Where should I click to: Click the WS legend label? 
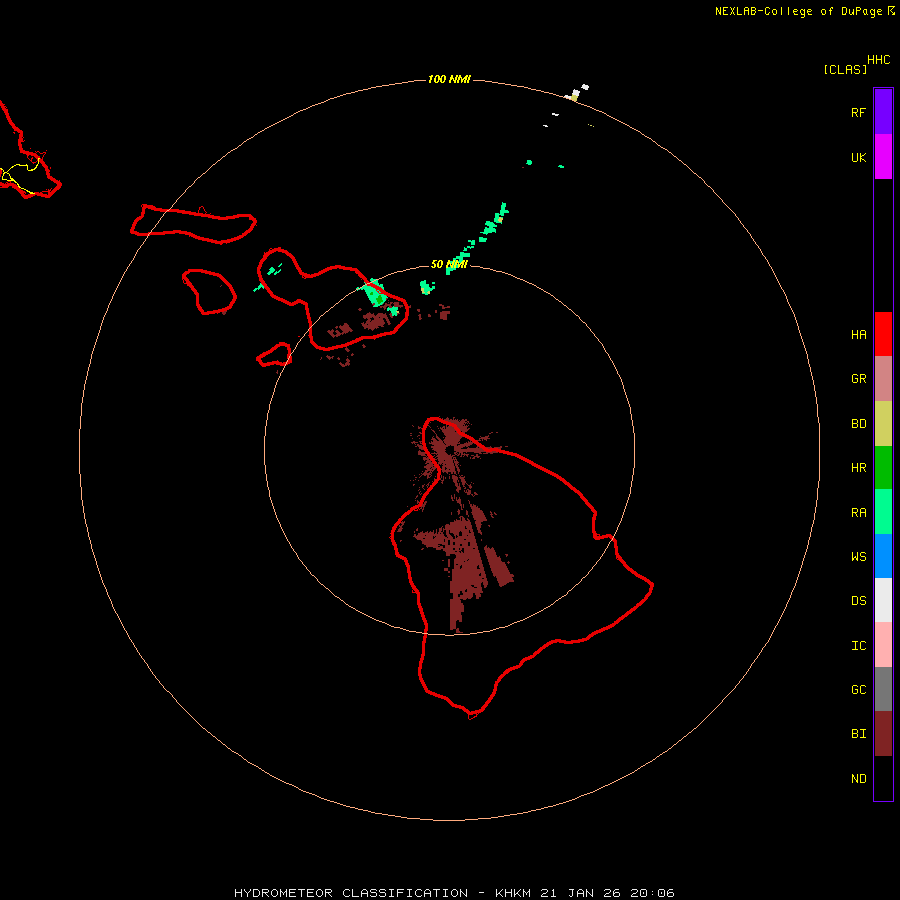click(x=858, y=556)
